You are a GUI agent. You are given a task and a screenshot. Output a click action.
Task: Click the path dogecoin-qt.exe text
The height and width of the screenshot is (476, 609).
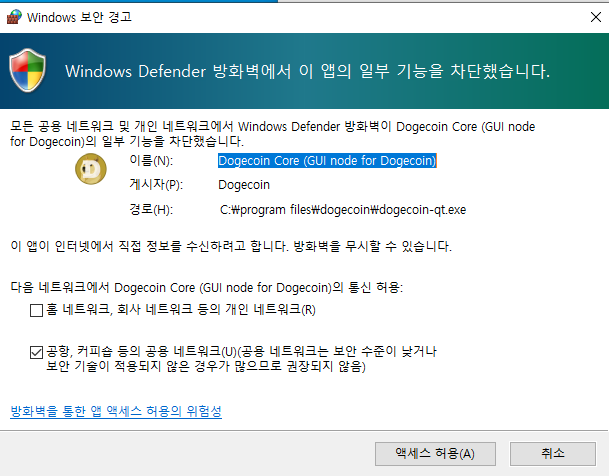coord(343,210)
